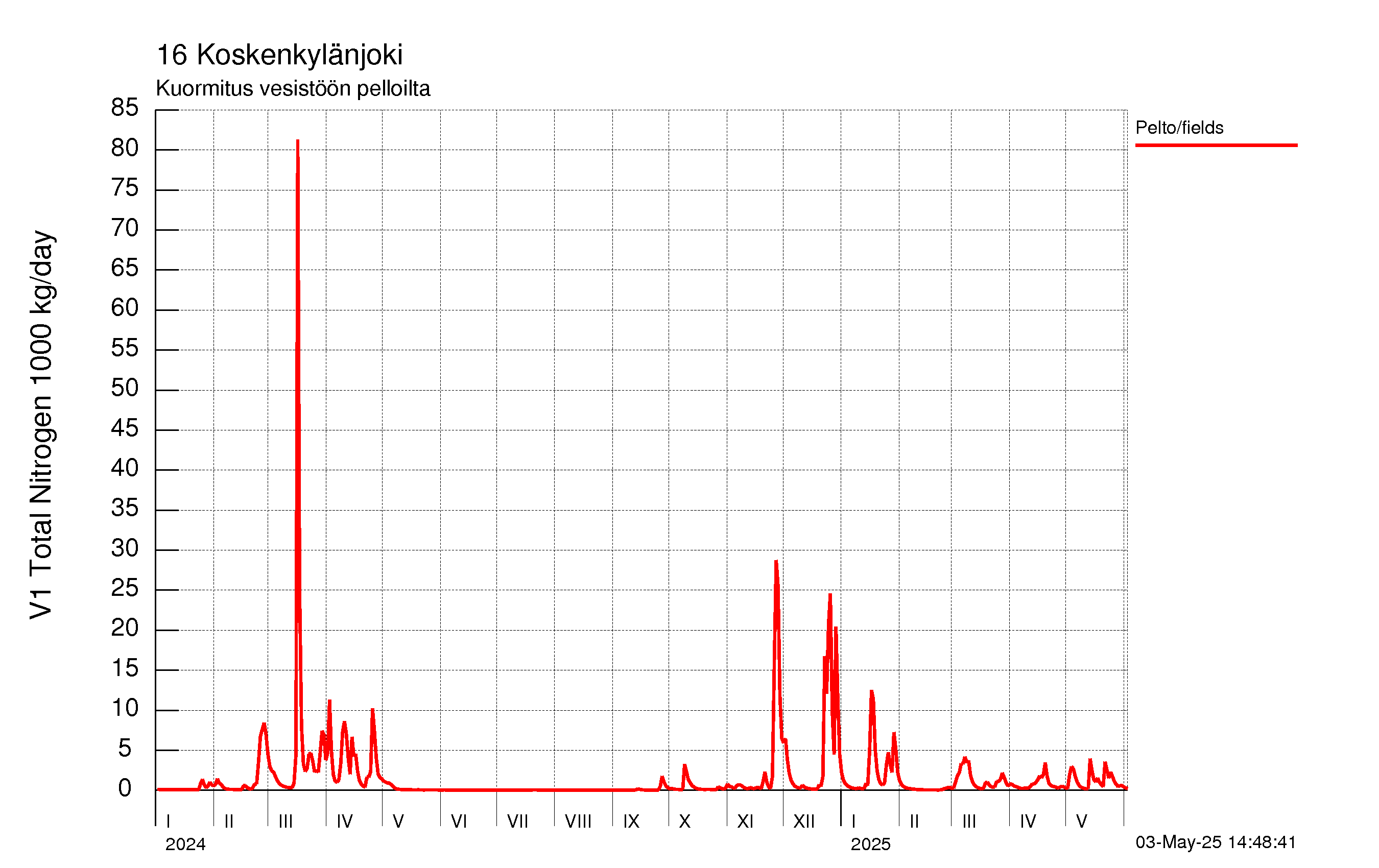Click y-axis value '20'
This screenshot has width=1379, height=868.
tap(125, 628)
